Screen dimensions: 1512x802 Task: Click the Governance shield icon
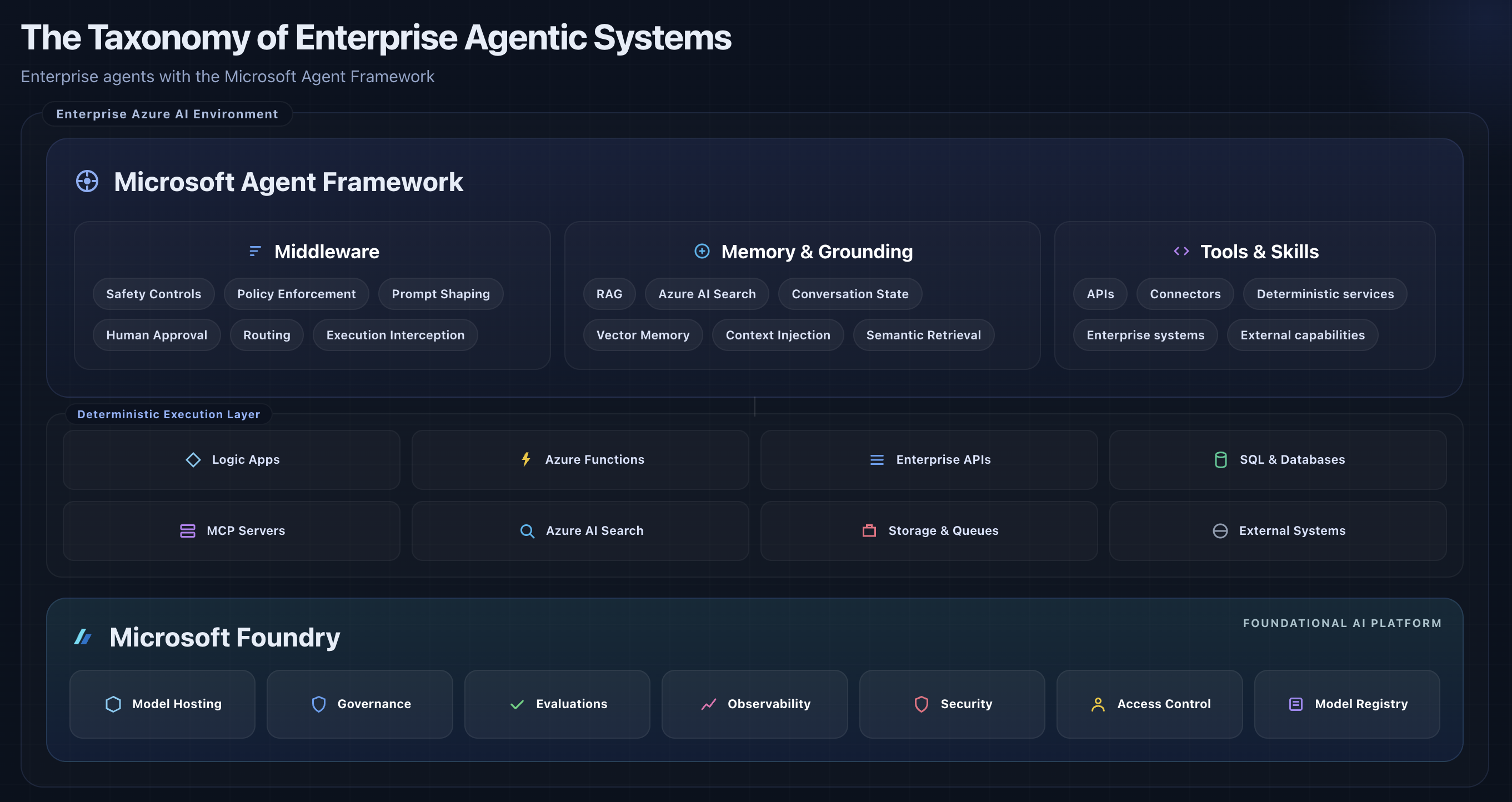(319, 704)
